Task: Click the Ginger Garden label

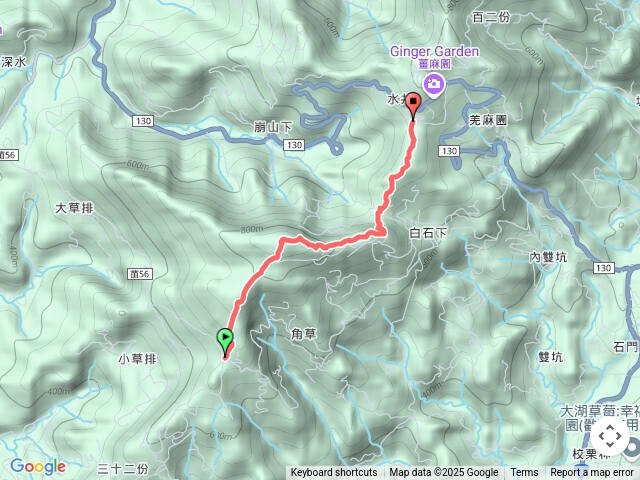Action: tap(434, 51)
